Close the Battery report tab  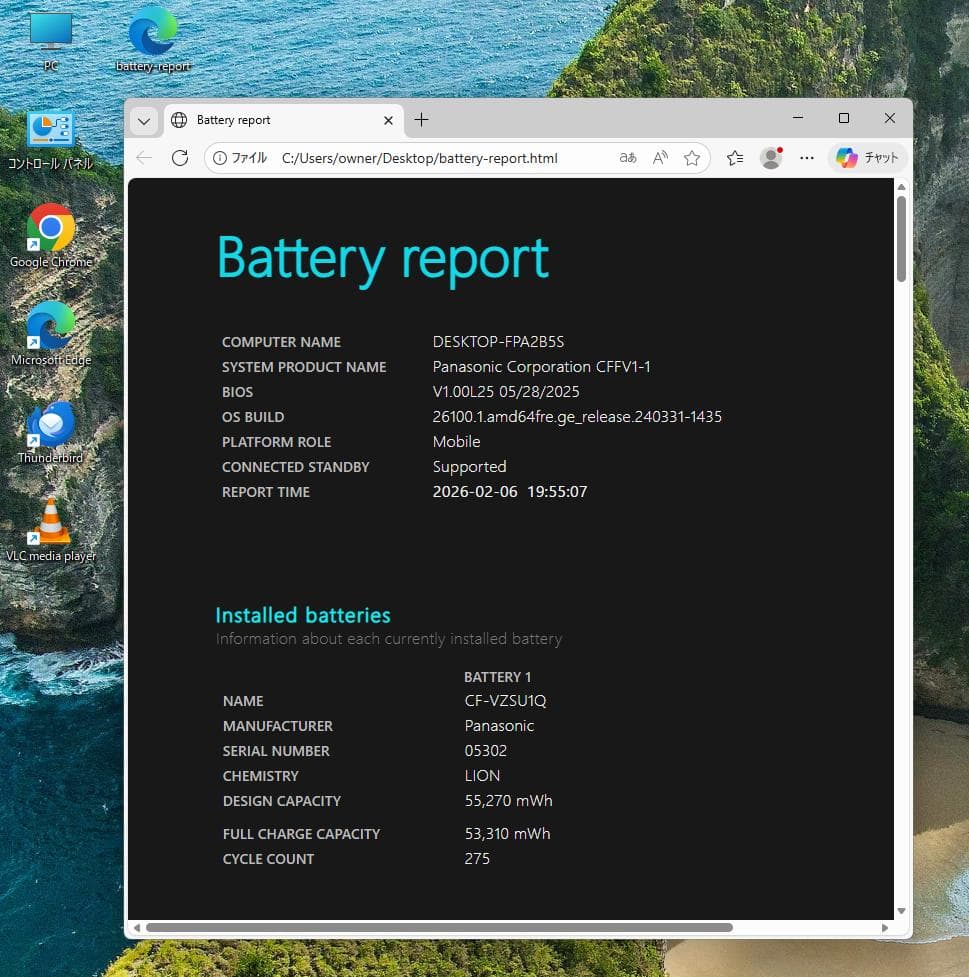pyautogui.click(x=388, y=120)
